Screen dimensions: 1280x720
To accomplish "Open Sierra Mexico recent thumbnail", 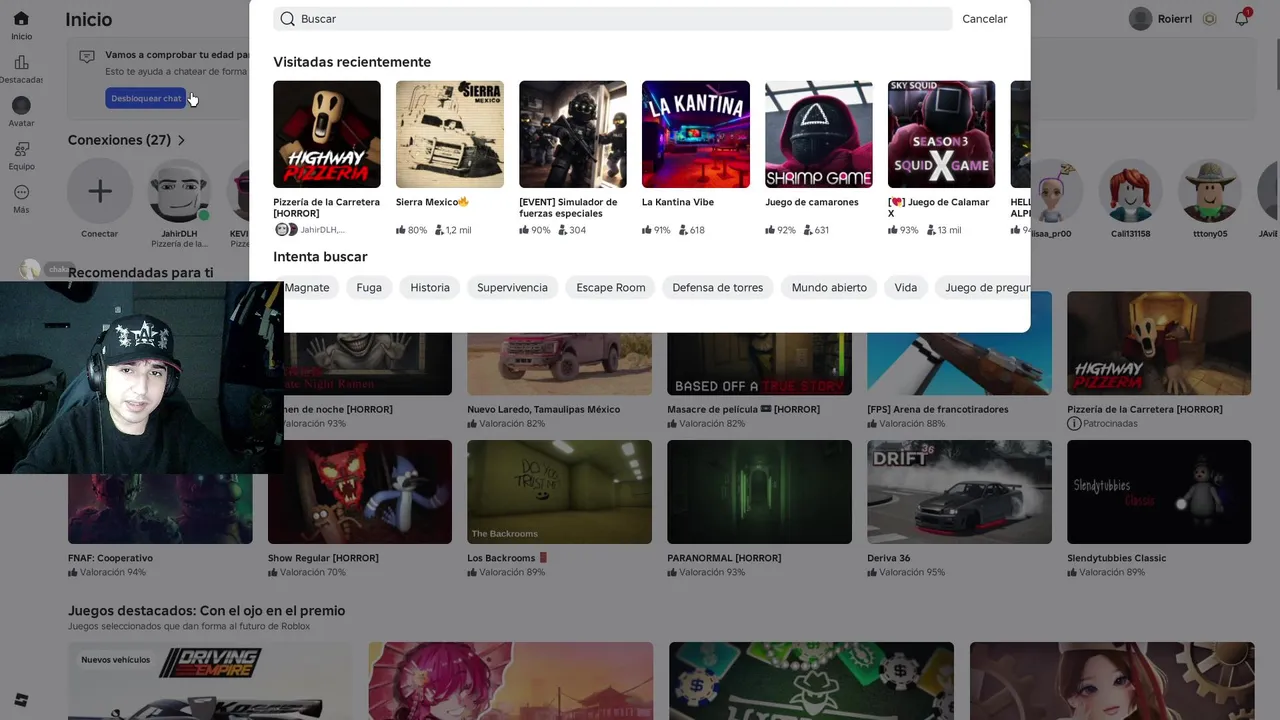I will pyautogui.click(x=450, y=134).
